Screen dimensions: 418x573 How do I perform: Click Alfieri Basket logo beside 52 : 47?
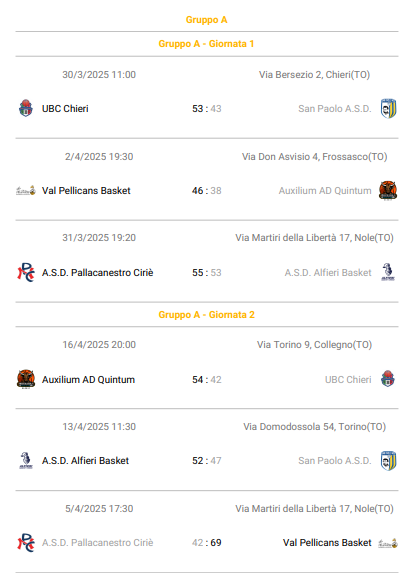pos(26,460)
